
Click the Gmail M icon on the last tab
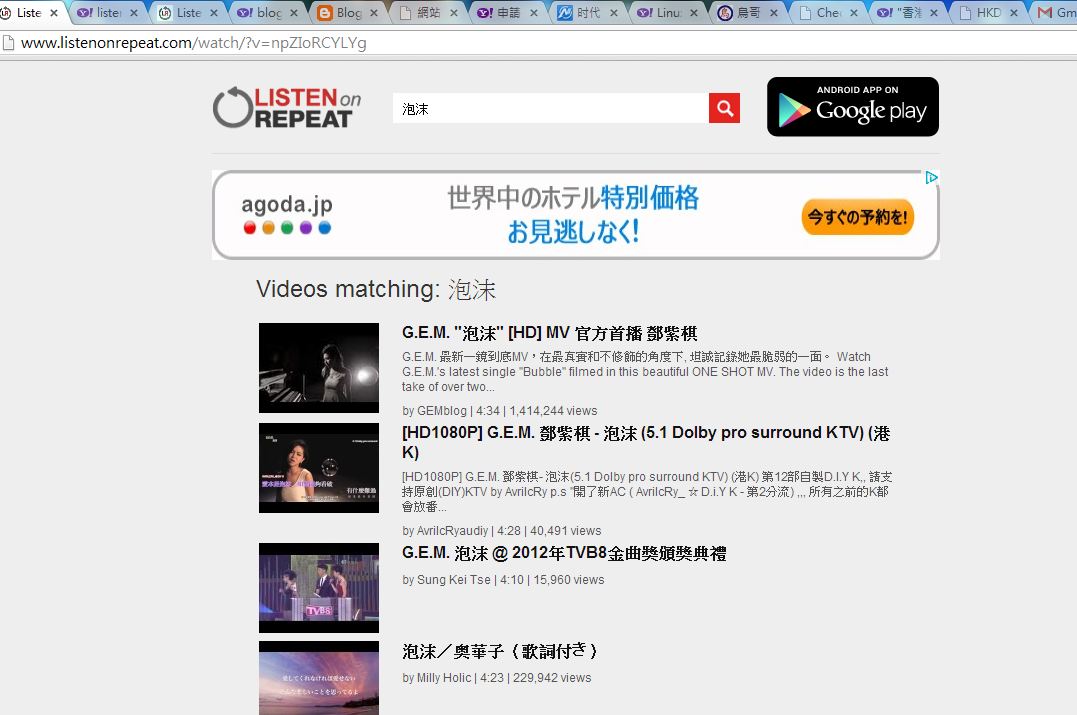pos(1046,13)
